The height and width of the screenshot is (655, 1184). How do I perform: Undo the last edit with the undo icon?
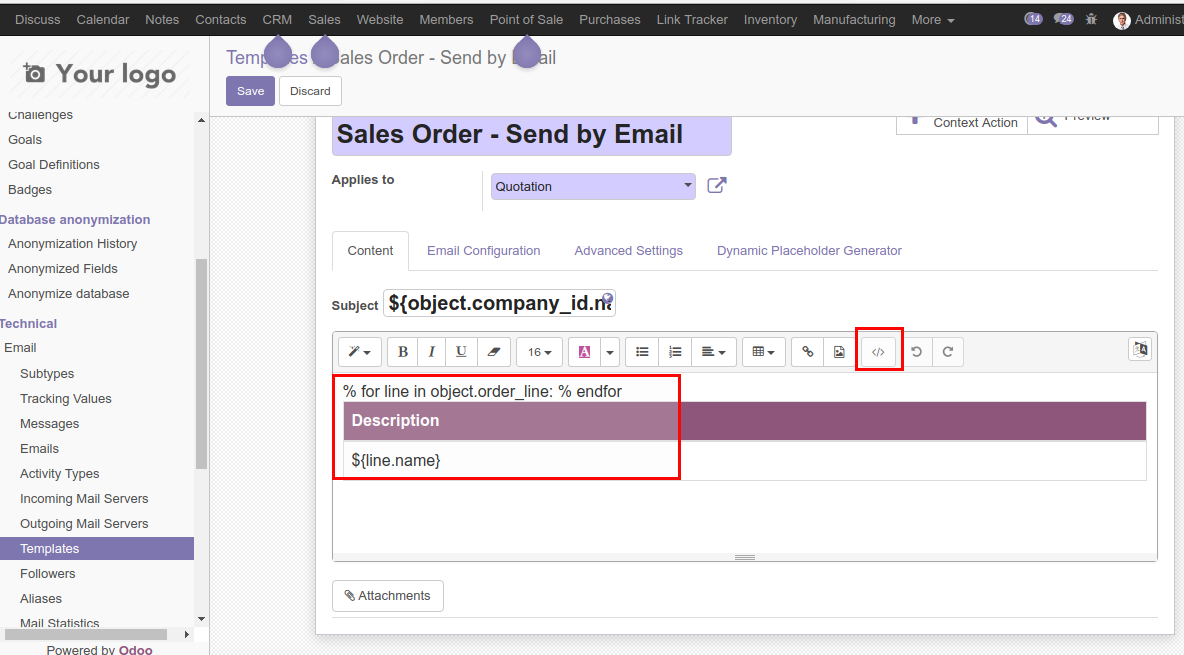(916, 350)
